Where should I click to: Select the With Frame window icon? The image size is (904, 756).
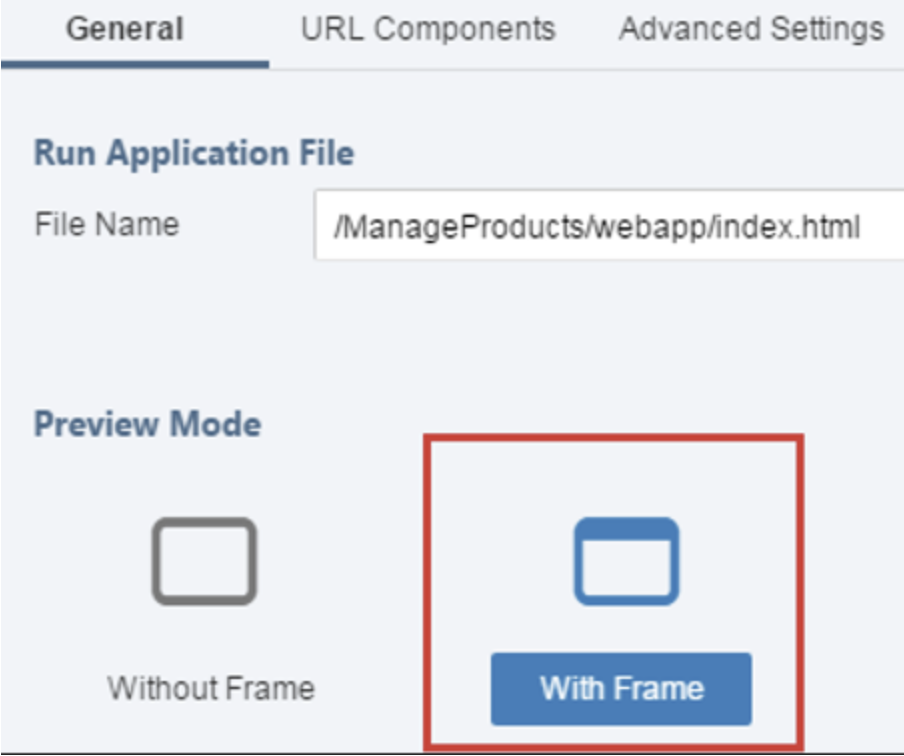[626, 561]
